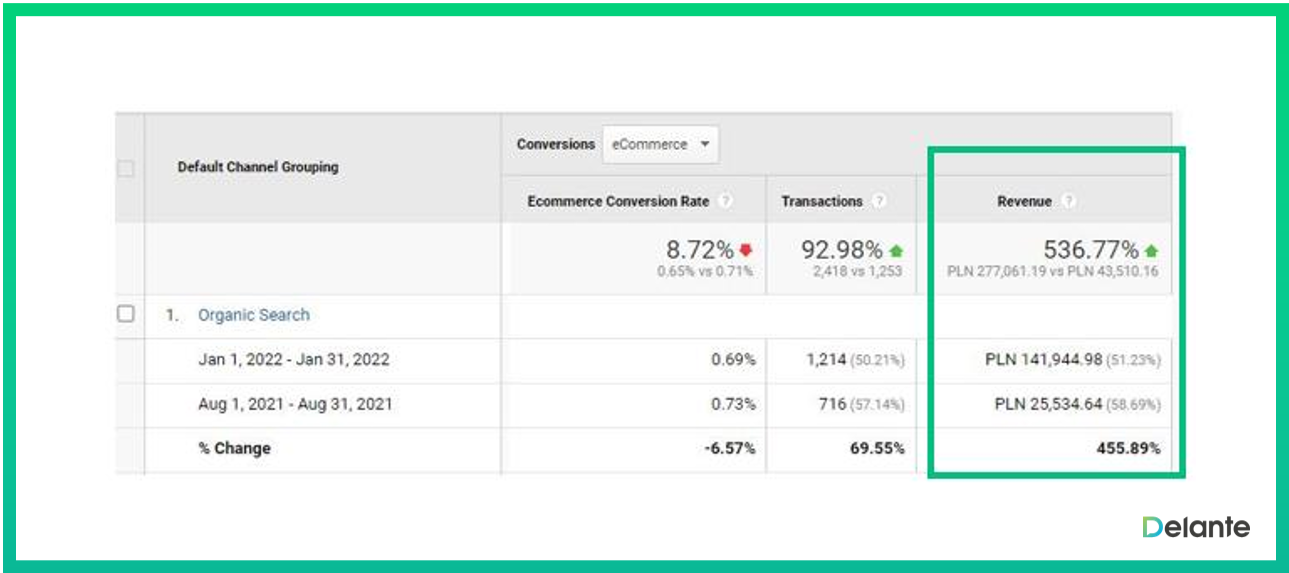Click the Default Channel Grouping header
1289x573 pixels.
point(258,167)
